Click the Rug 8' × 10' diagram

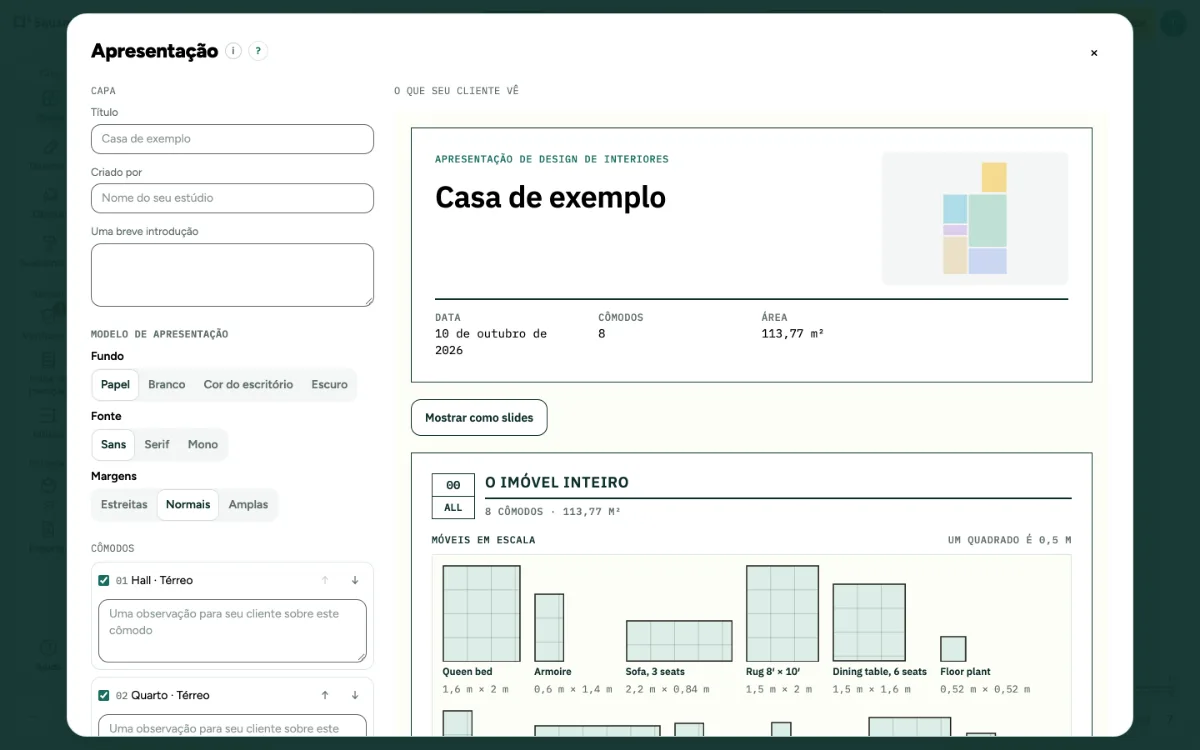tap(782, 614)
